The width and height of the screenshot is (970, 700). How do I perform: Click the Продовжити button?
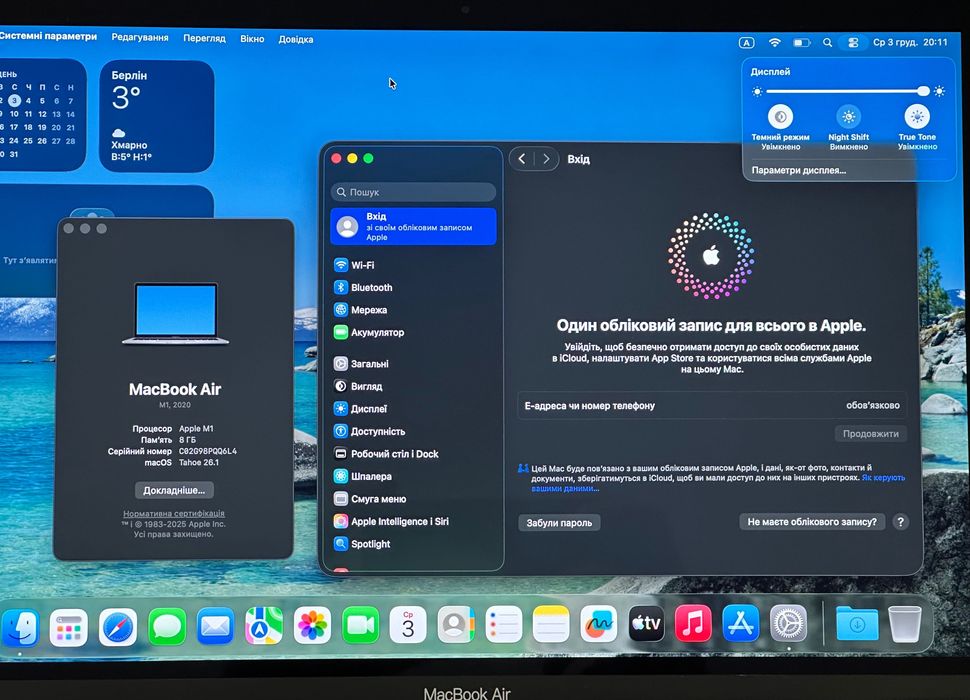tap(870, 433)
